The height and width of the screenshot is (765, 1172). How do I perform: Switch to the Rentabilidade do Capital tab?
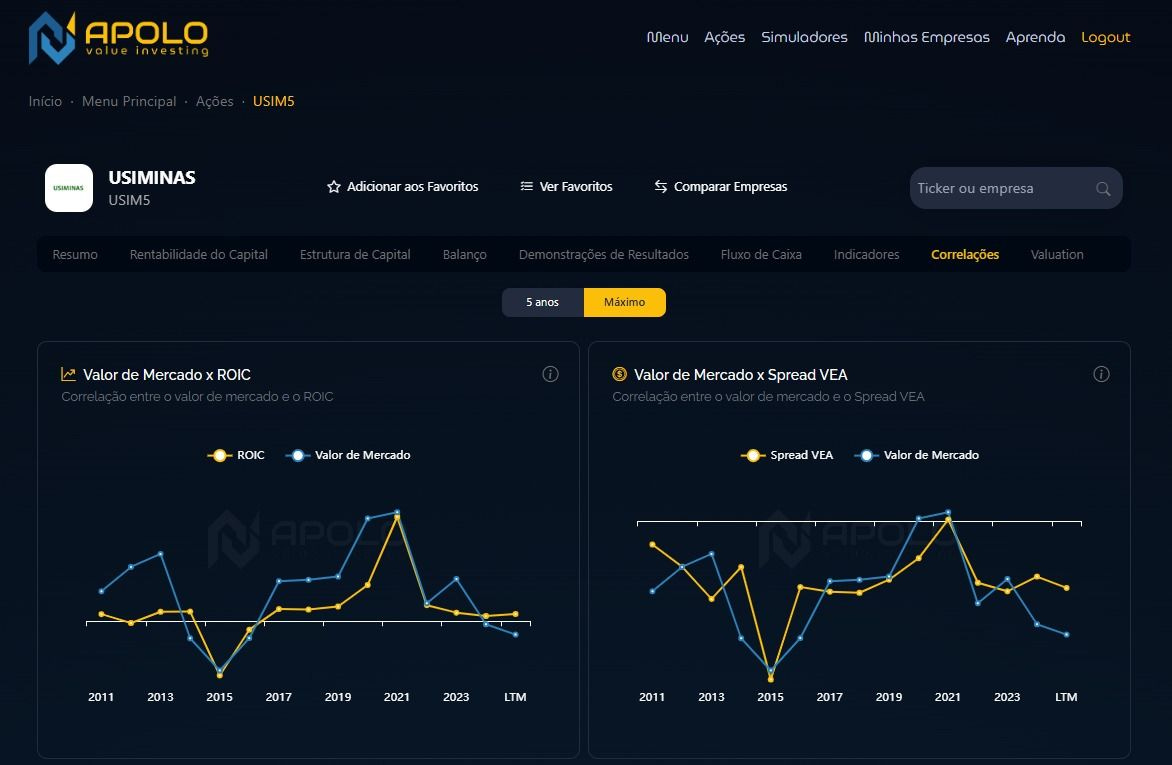(199, 254)
